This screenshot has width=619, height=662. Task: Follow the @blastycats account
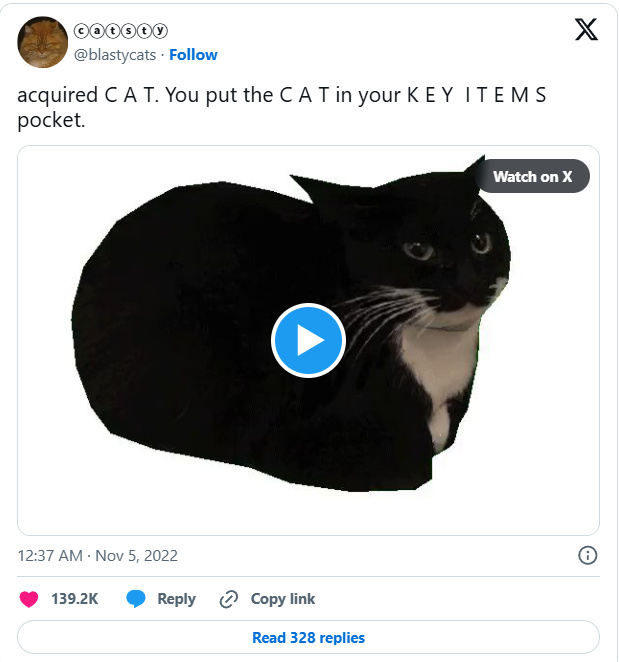pos(193,55)
